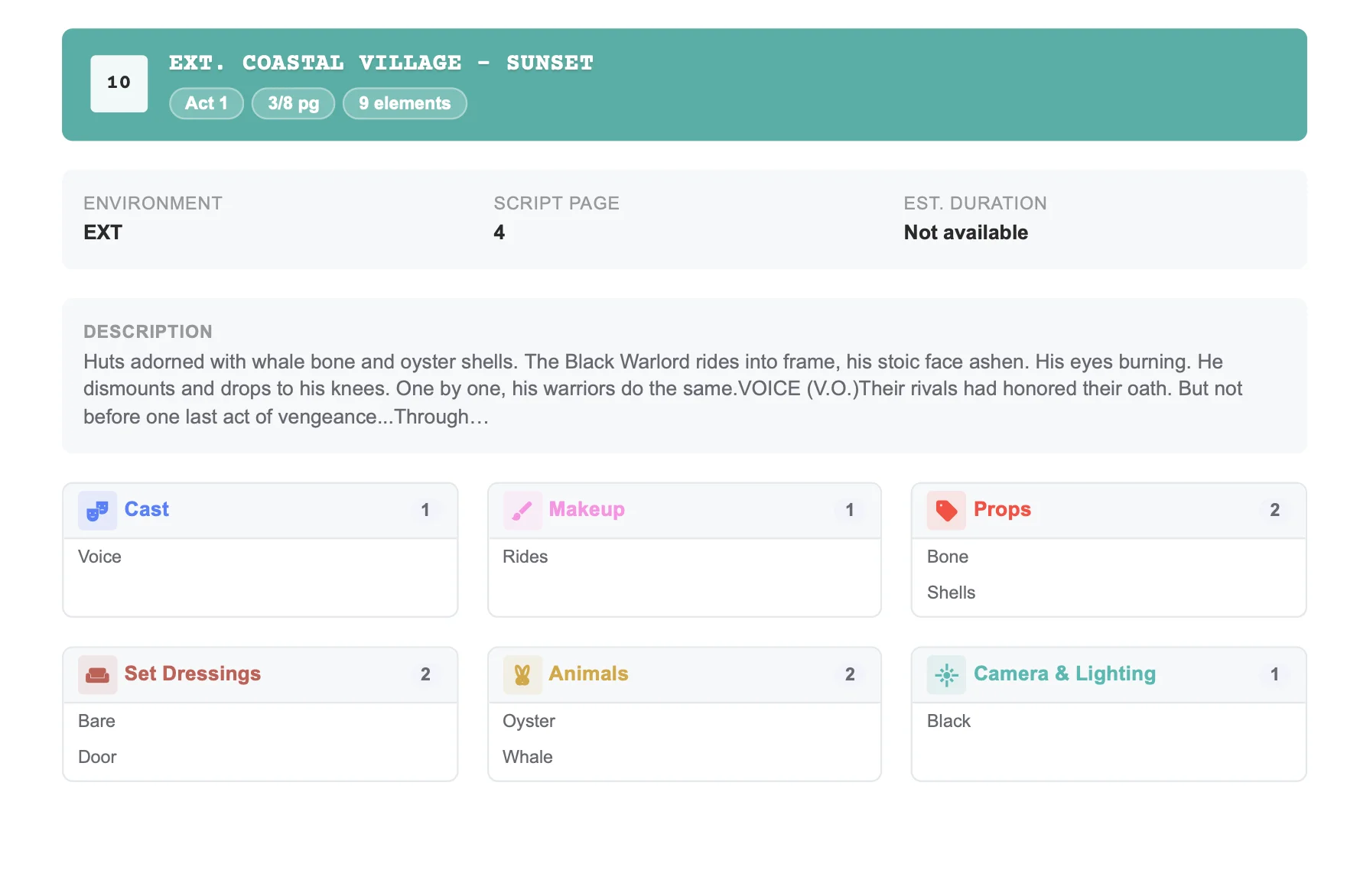Image resolution: width=1360 pixels, height=896 pixels.
Task: Click the 9 elements pill
Action: [x=405, y=103]
